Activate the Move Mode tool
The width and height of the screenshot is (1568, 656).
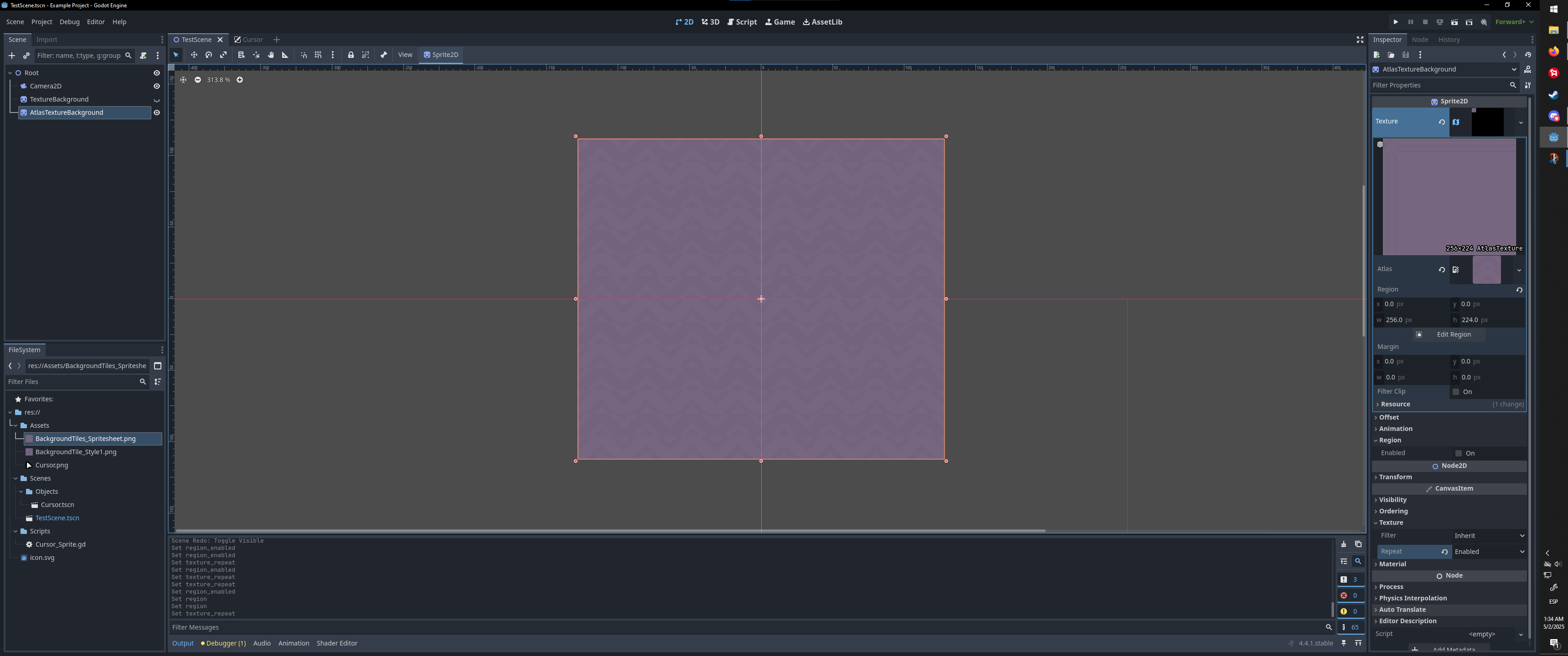pos(194,55)
